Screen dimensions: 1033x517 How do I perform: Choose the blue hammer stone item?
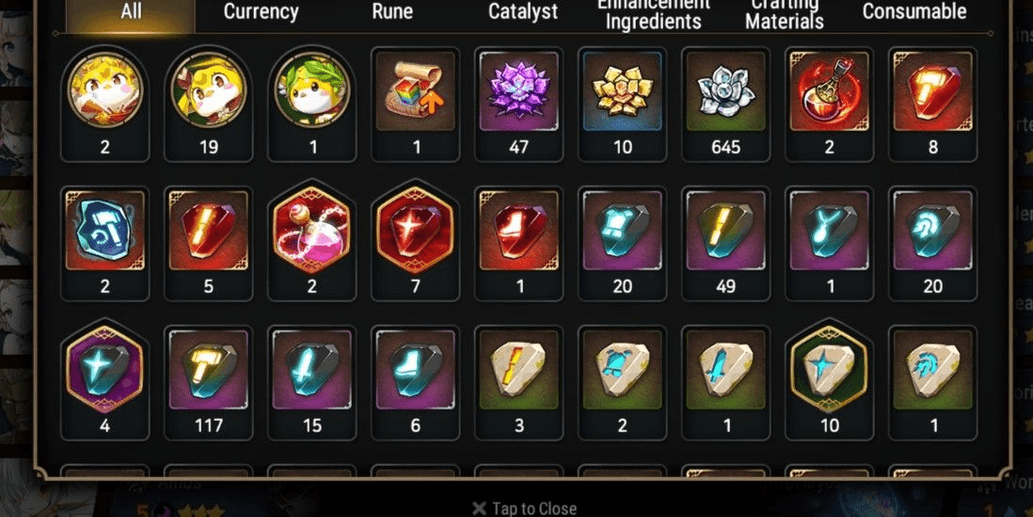coord(105,244)
